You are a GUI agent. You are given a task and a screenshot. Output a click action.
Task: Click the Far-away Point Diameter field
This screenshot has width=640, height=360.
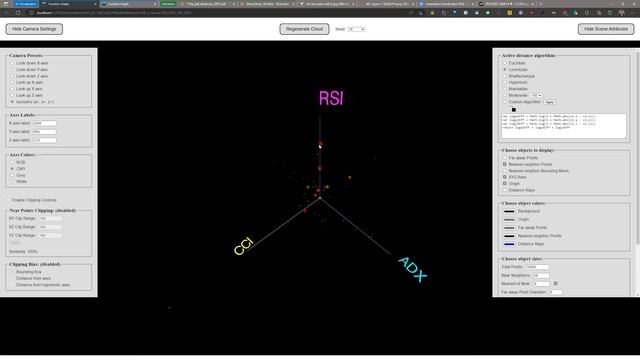click(x=556, y=292)
